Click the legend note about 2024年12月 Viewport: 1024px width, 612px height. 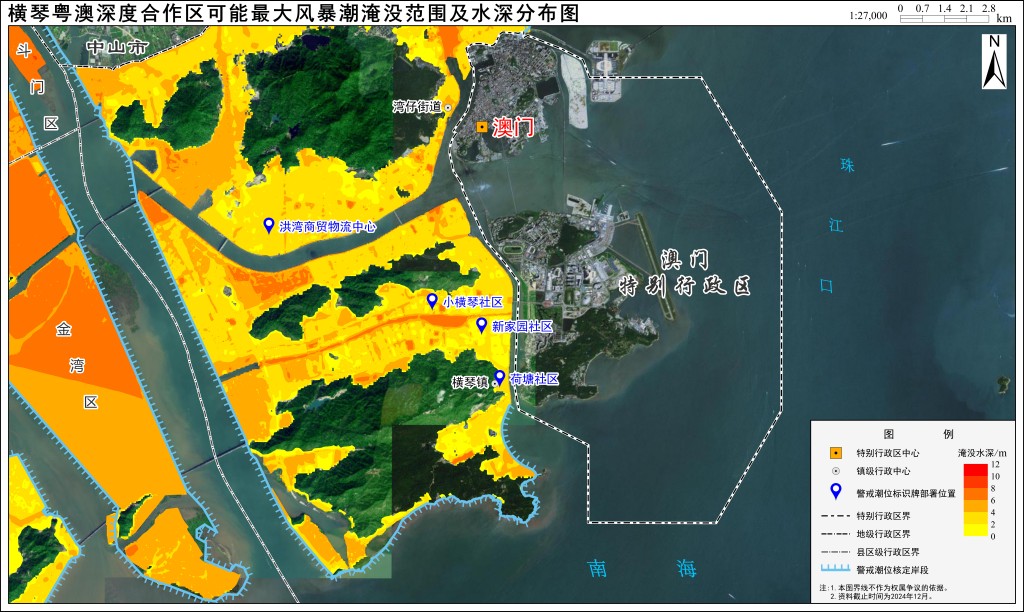pos(882,596)
